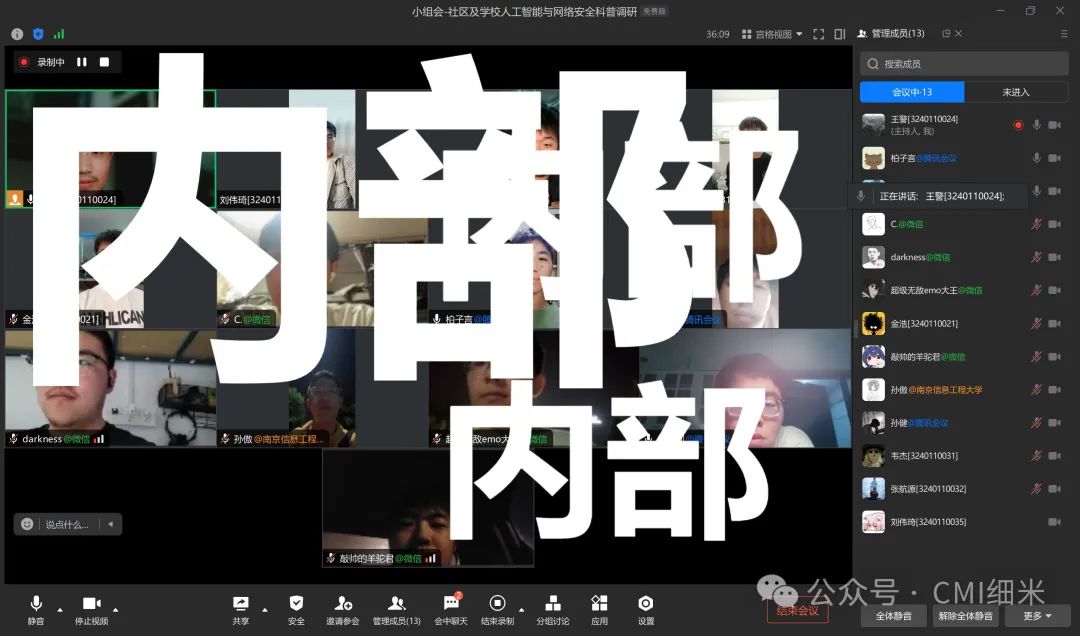Enter fullscreen mode via top bar icon

(818, 34)
